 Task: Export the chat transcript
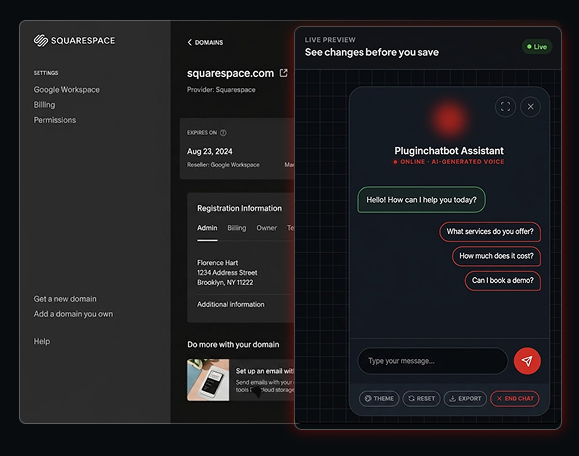[x=465, y=398]
